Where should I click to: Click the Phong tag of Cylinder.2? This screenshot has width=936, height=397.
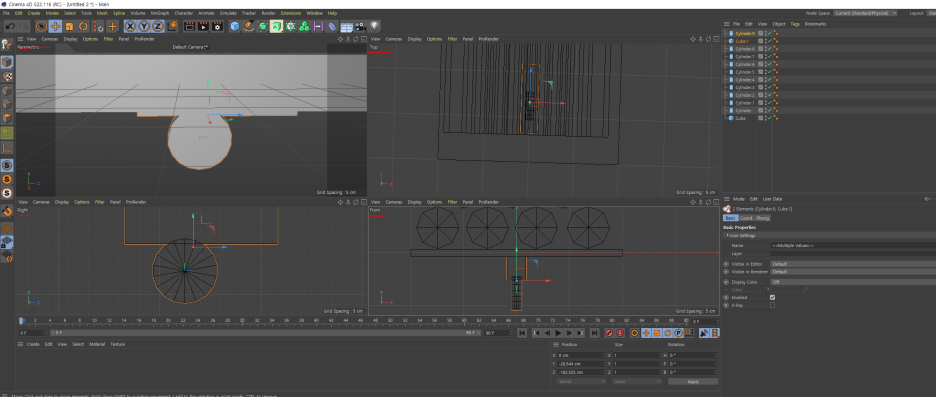click(x=776, y=96)
